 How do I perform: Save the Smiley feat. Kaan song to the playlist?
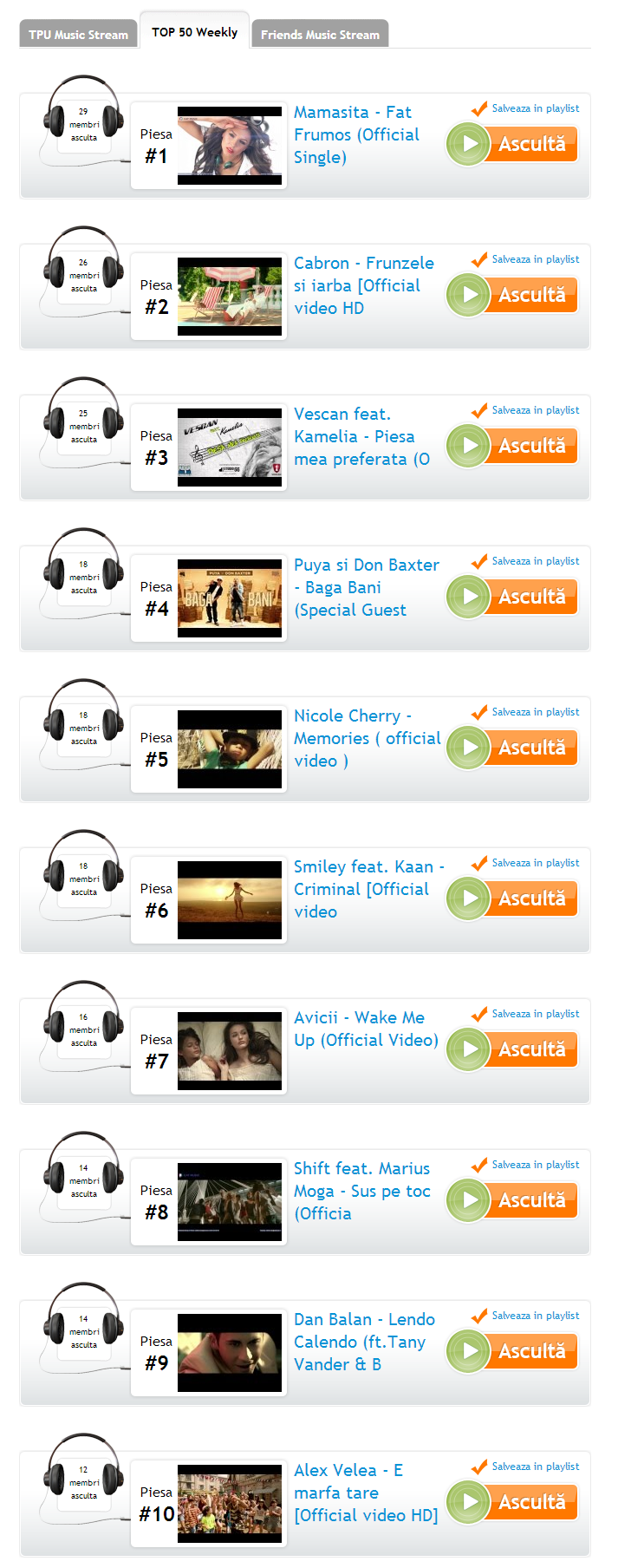click(x=536, y=863)
